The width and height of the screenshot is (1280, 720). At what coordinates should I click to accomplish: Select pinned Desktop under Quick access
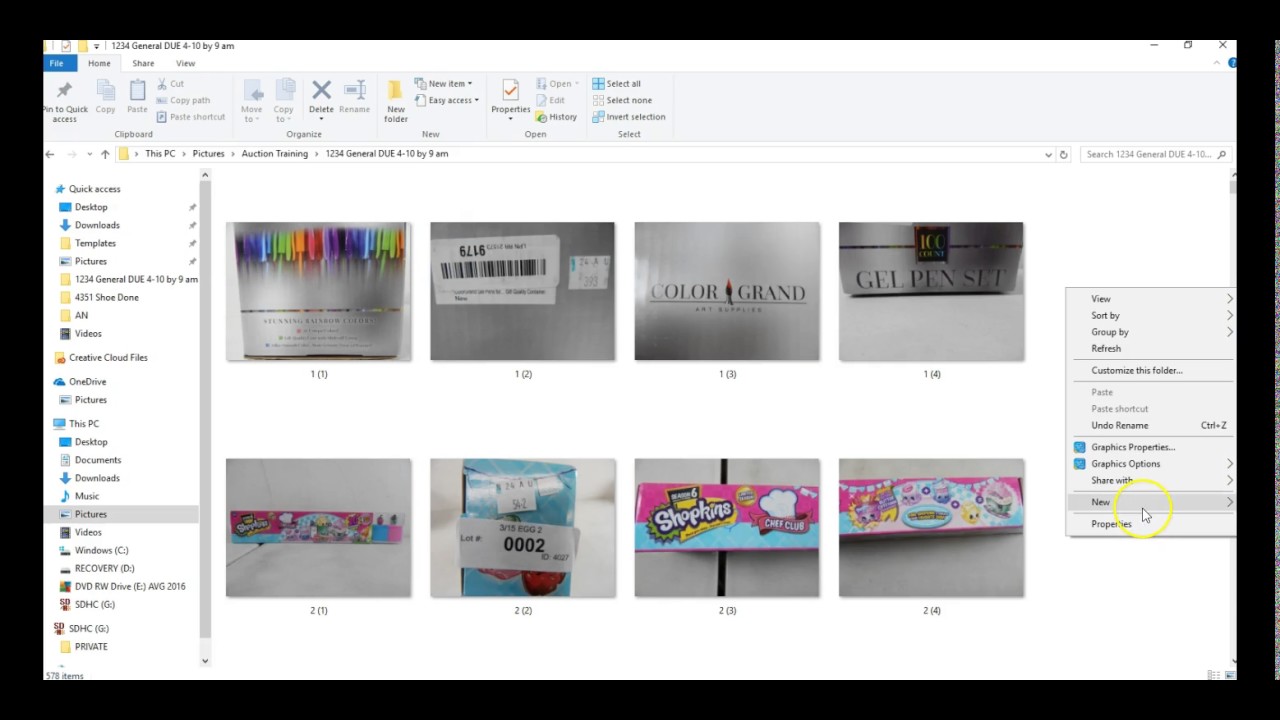[91, 207]
